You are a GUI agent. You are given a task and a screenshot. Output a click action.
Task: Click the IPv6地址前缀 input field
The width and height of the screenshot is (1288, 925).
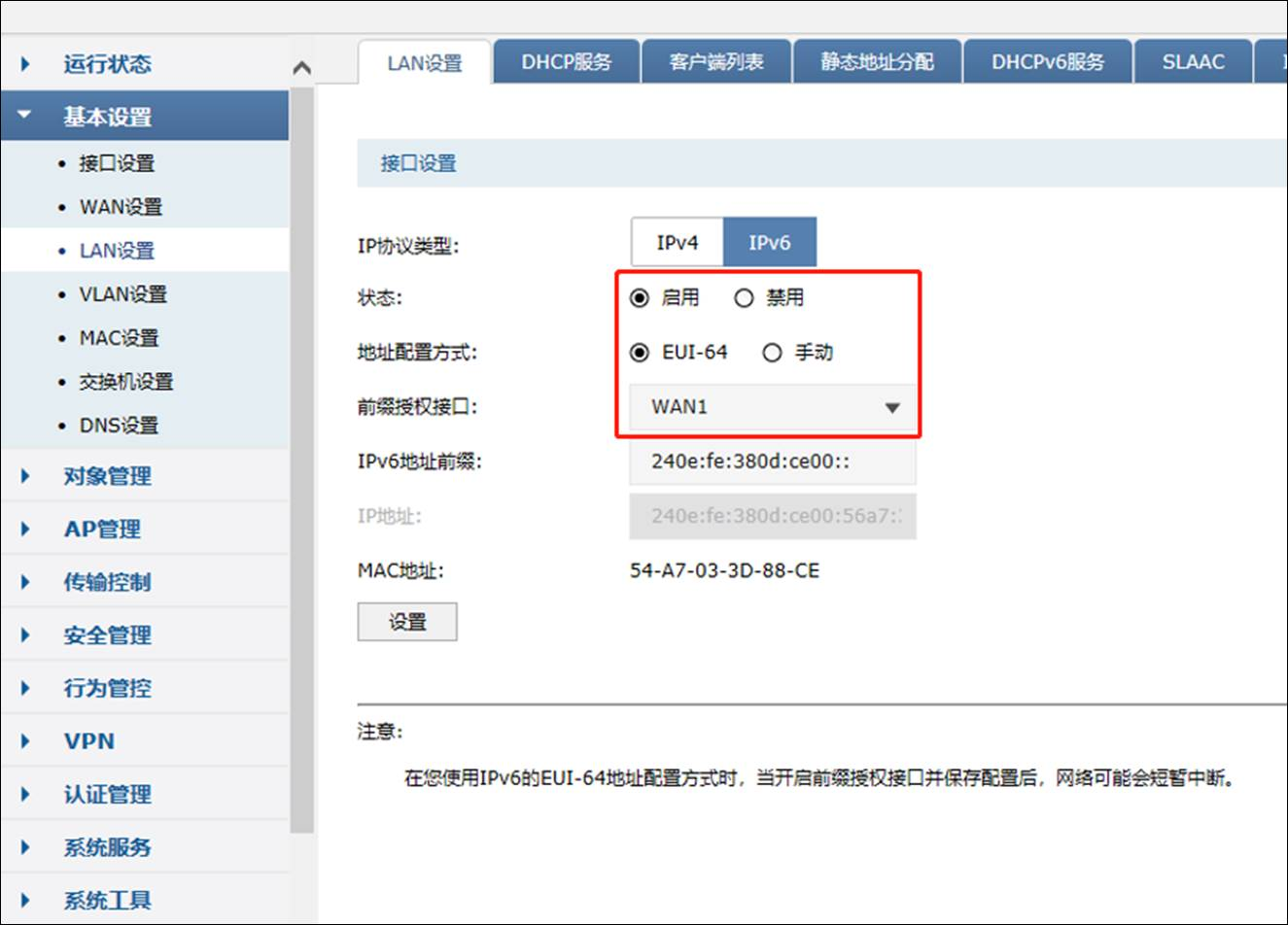point(773,462)
